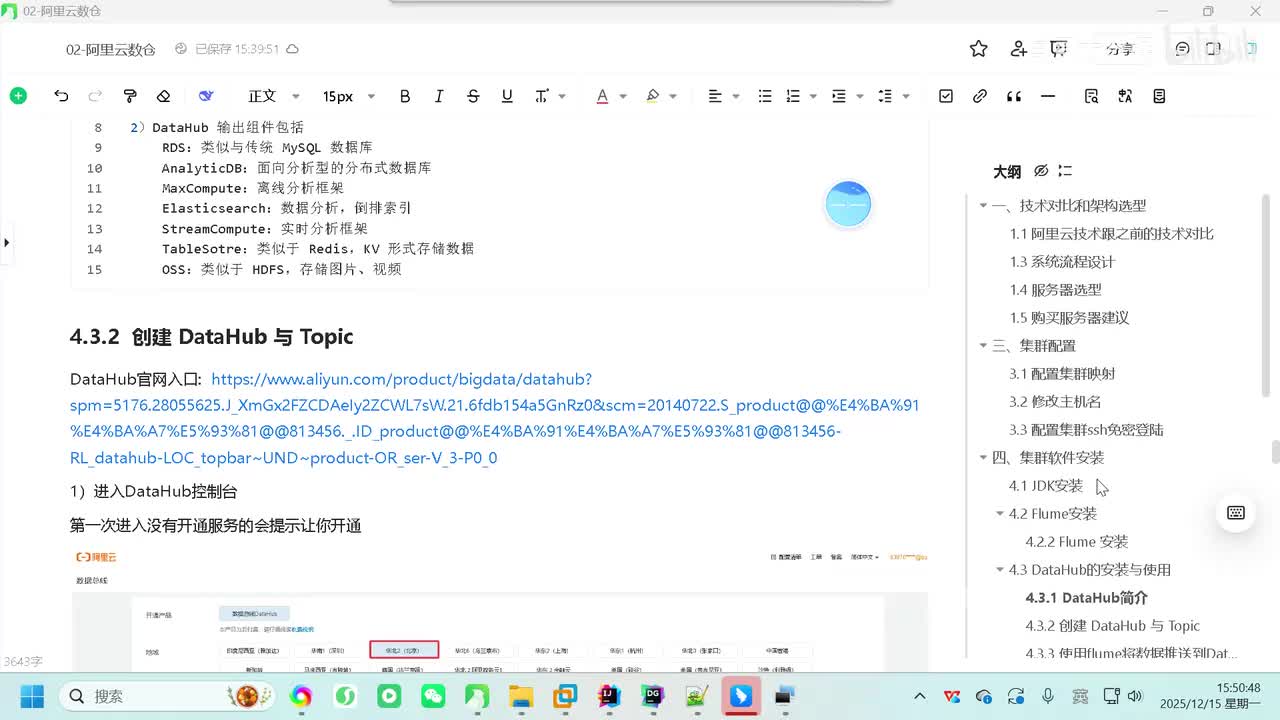Image resolution: width=1280 pixels, height=720 pixels.
Task: Click the line spacing icon
Action: tap(885, 96)
